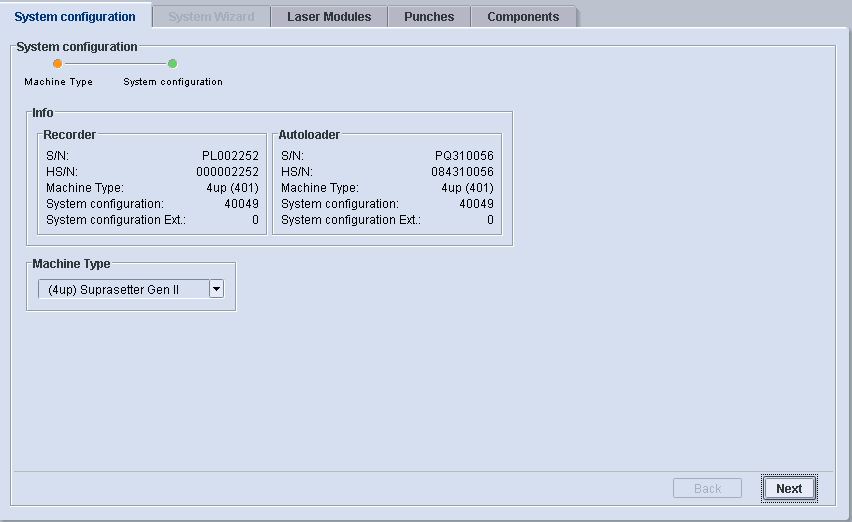Click the disabled Back button
Screen dimensions: 852x522
pyautogui.click(x=707, y=489)
